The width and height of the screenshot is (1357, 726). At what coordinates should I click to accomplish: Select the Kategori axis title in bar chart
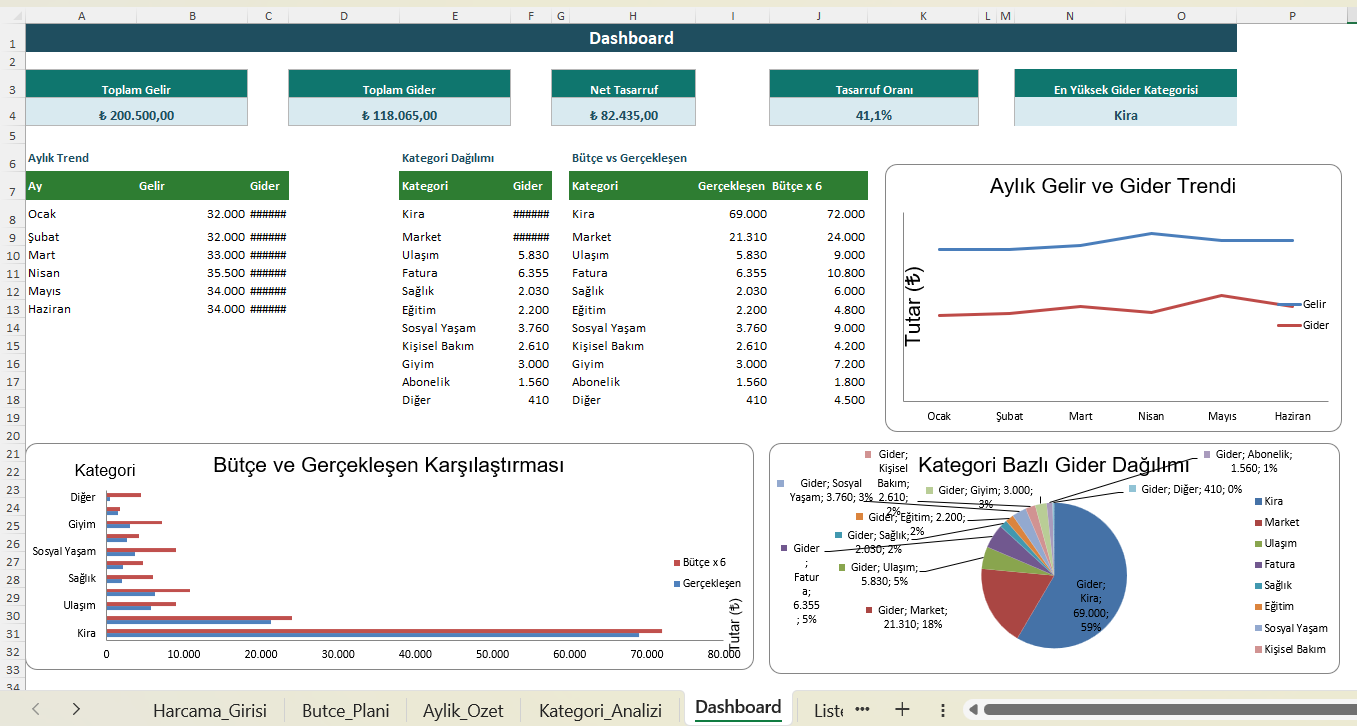pos(105,470)
